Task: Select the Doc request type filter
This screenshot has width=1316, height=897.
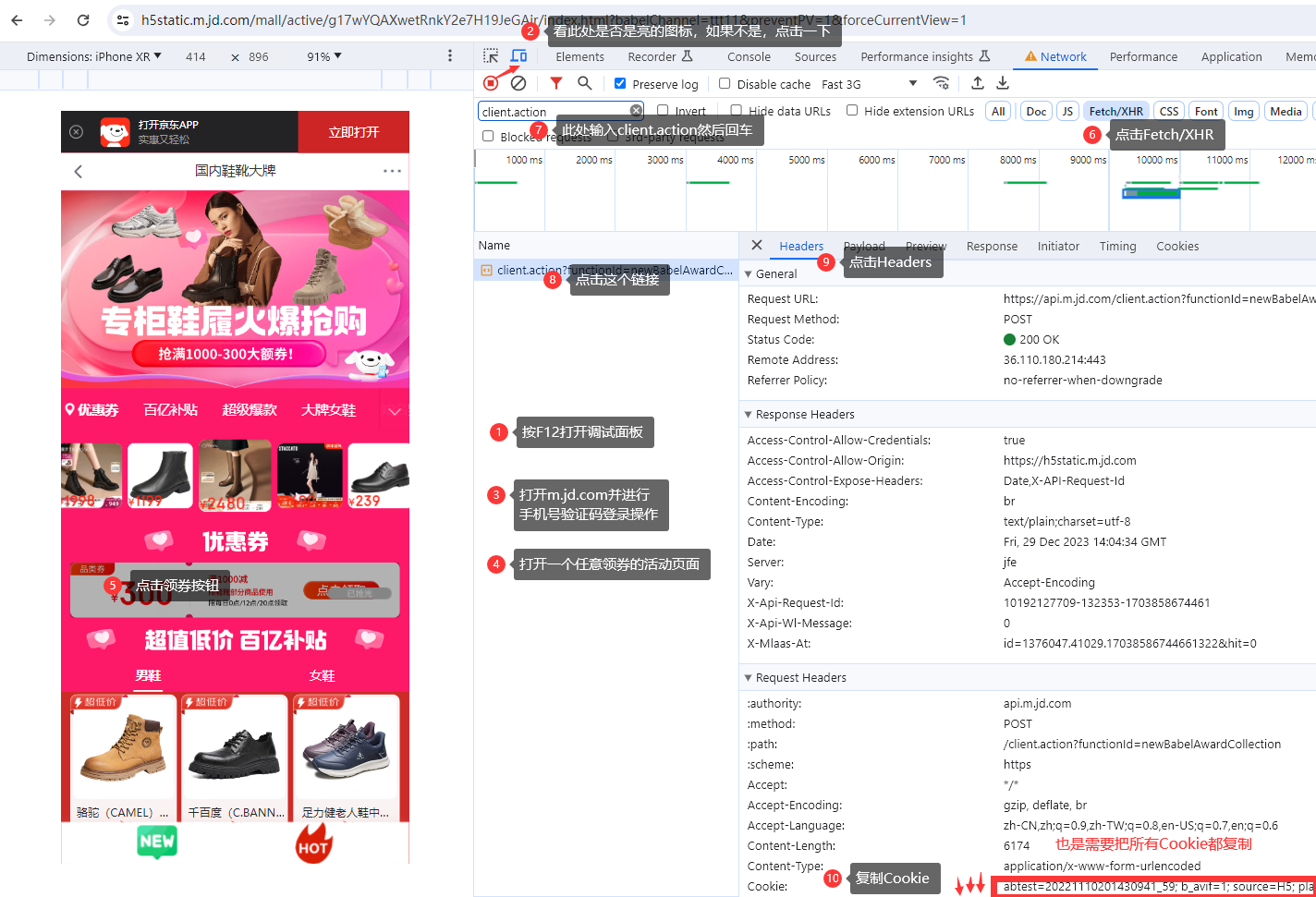Action: [1036, 111]
